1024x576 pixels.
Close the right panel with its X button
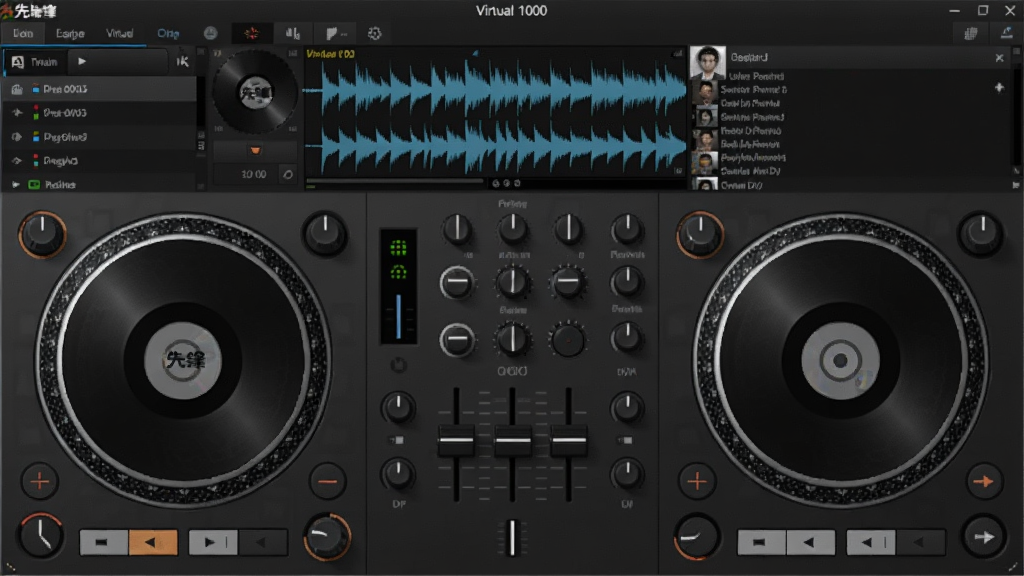pos(999,58)
